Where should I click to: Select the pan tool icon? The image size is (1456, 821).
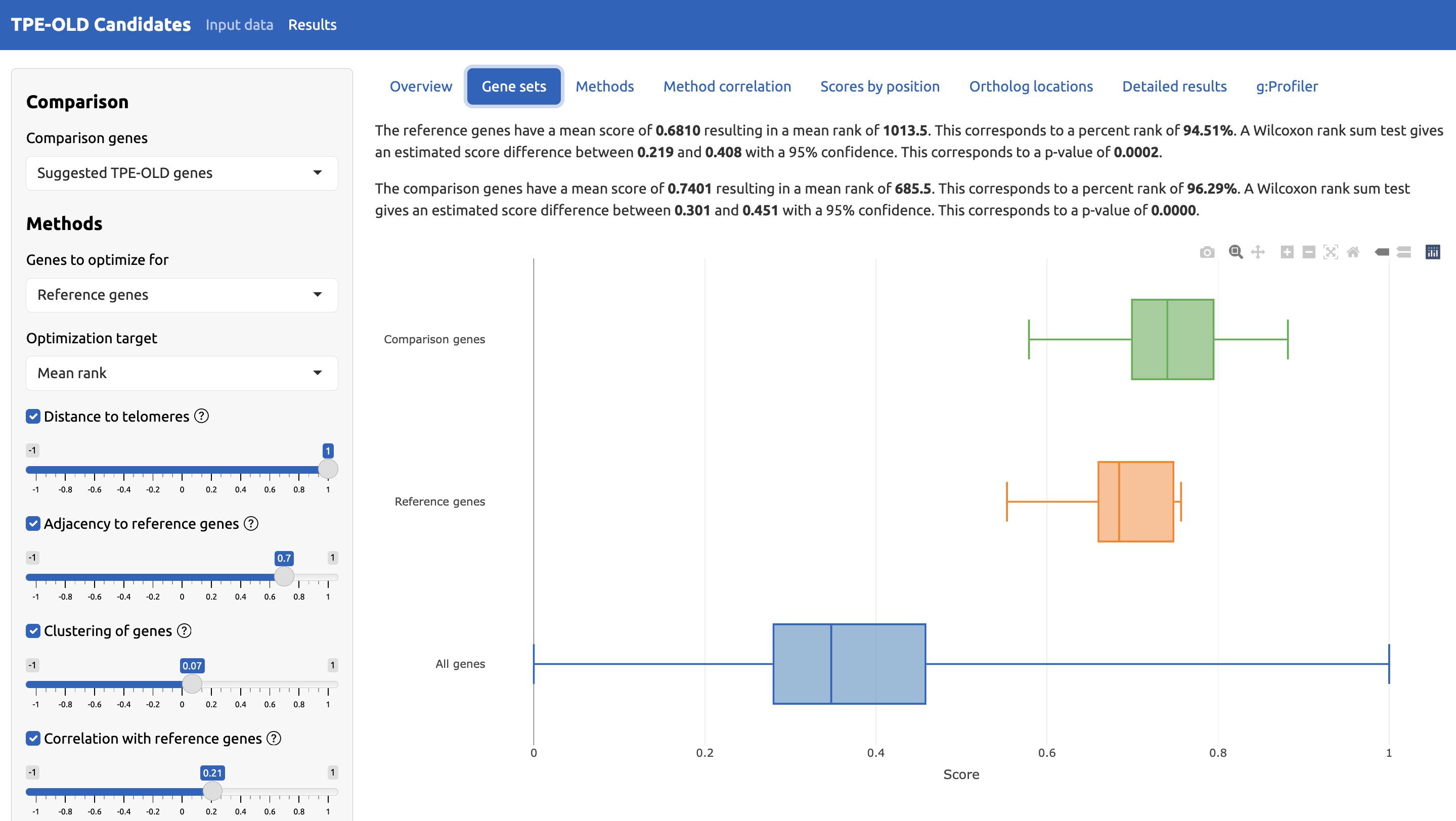tap(1258, 252)
